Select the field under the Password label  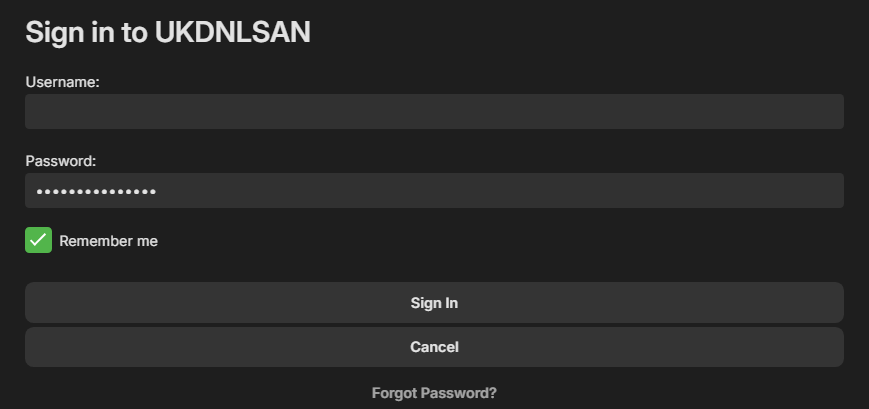pyautogui.click(x=434, y=191)
